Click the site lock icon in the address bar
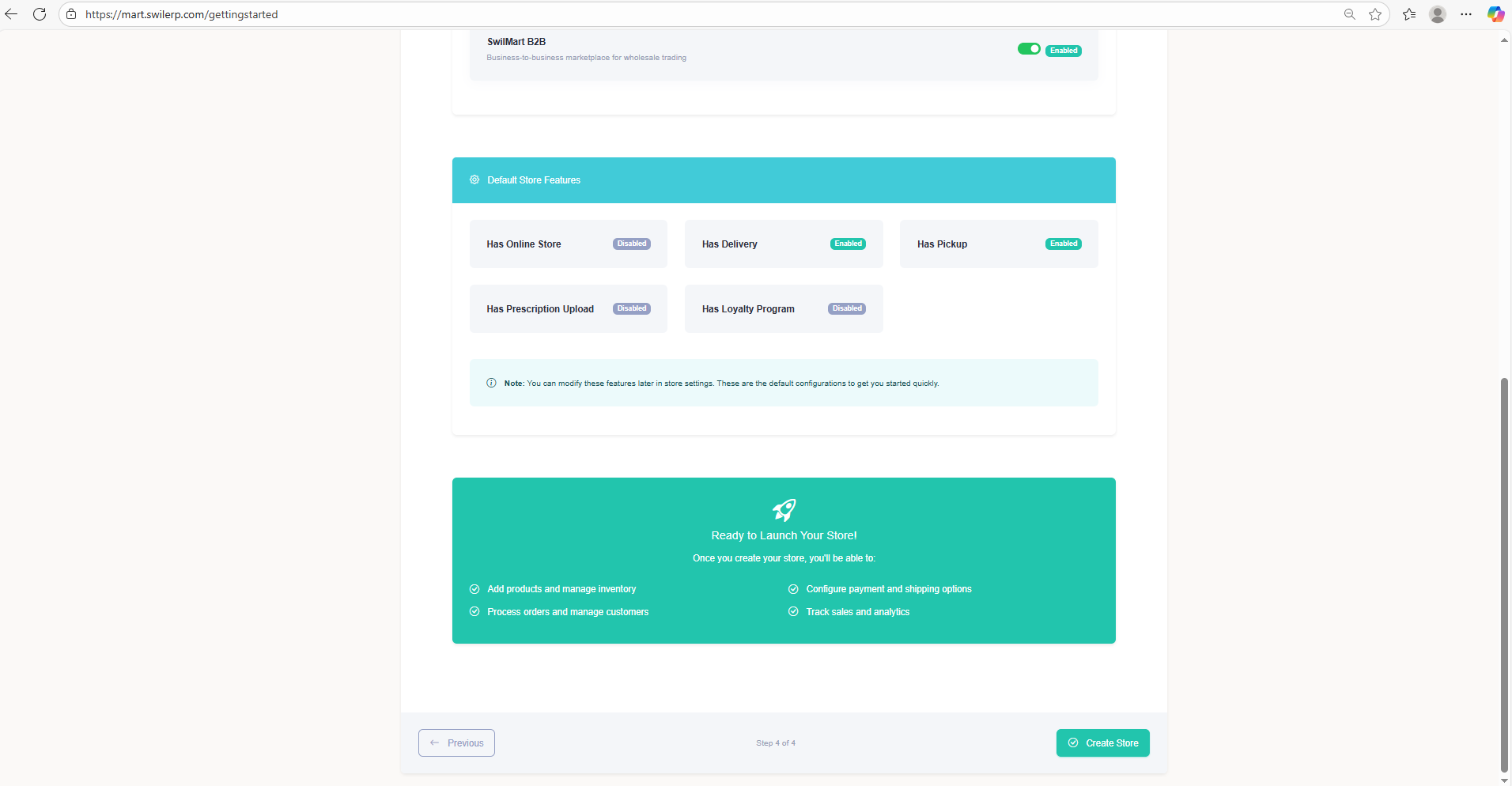This screenshot has height=786, width=1512. (71, 14)
